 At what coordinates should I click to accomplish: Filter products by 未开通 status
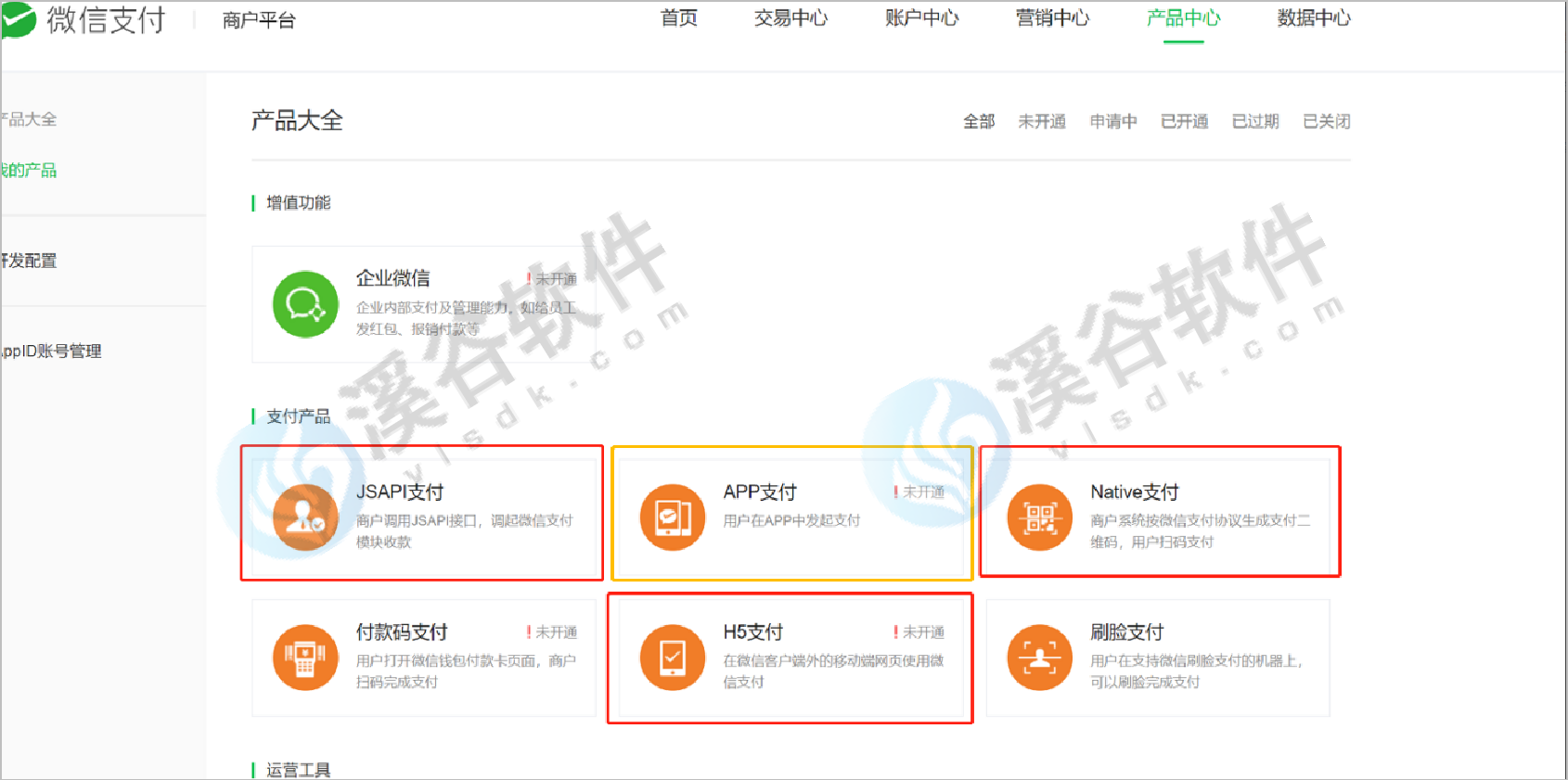1041,121
